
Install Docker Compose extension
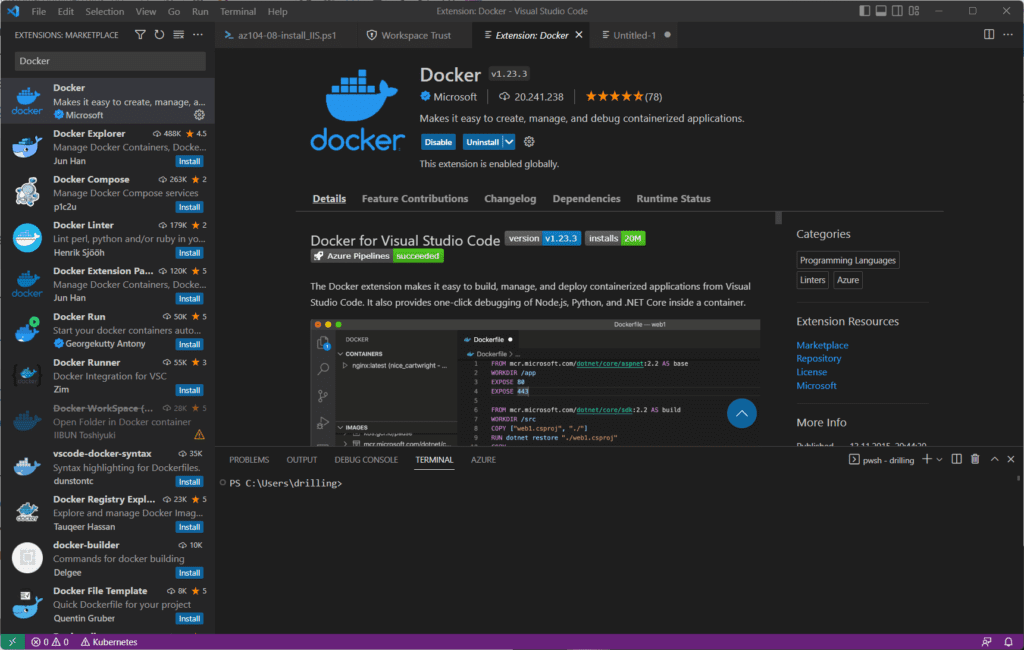[189, 207]
